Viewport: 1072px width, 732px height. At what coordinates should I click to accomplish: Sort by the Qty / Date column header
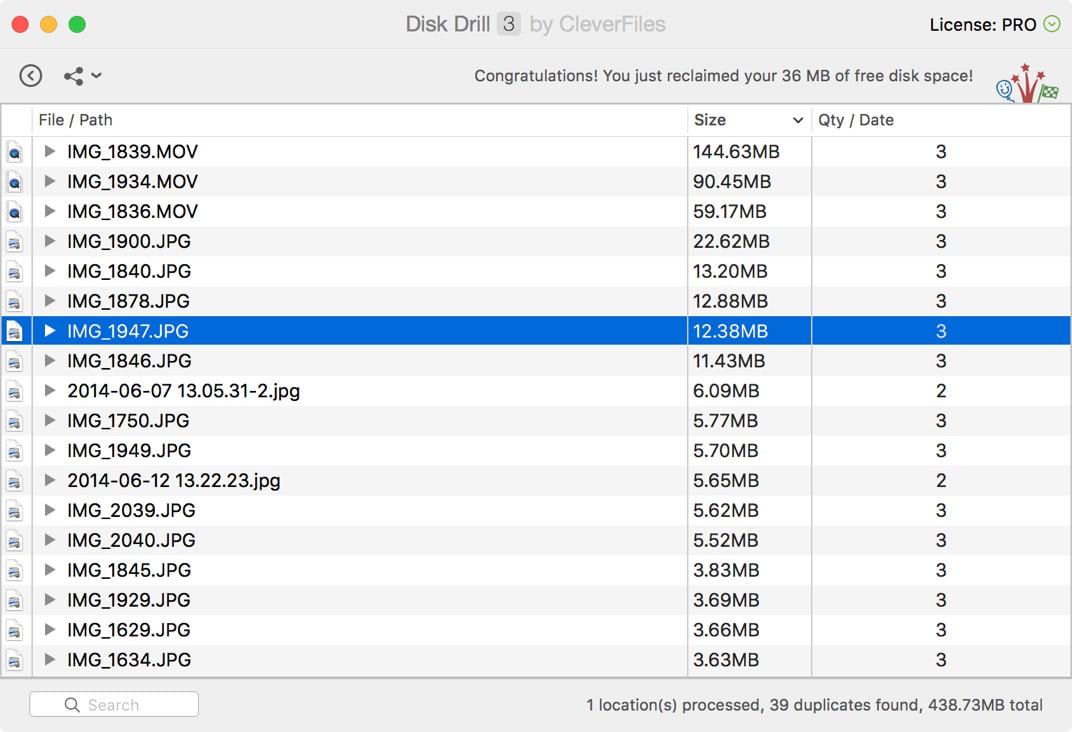941,120
